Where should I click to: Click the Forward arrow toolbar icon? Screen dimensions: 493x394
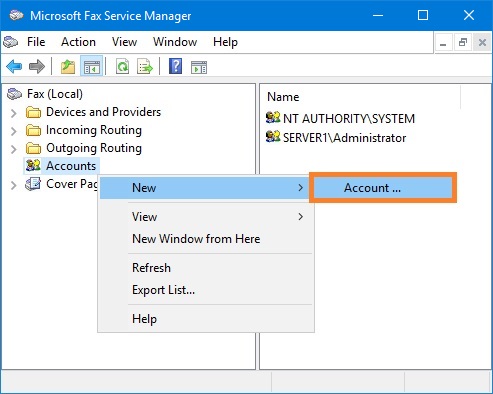[37, 67]
